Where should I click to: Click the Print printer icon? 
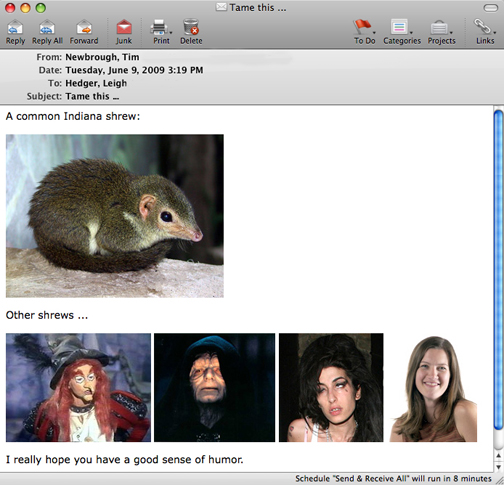(x=159, y=27)
